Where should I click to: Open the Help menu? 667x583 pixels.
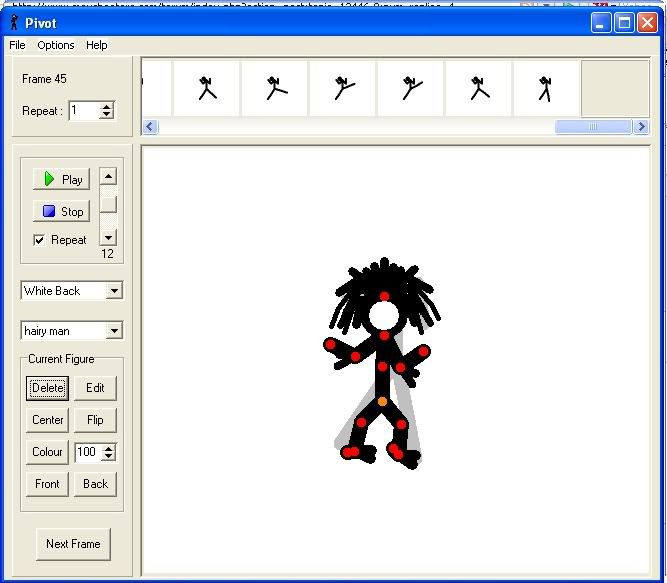pyautogui.click(x=96, y=45)
